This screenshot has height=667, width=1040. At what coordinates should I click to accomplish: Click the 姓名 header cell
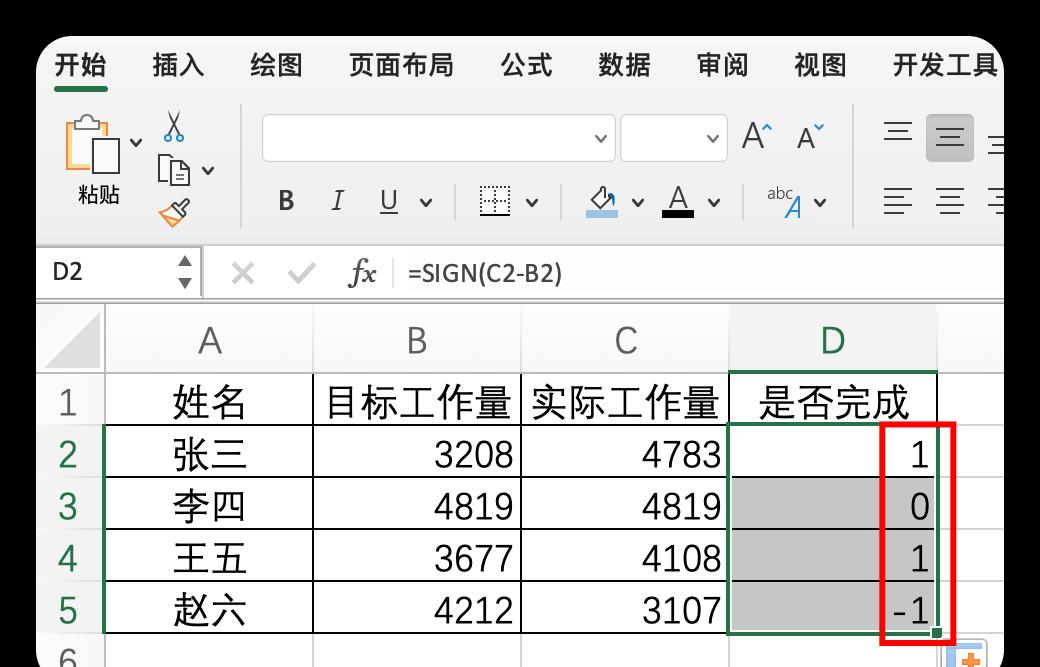pos(209,400)
